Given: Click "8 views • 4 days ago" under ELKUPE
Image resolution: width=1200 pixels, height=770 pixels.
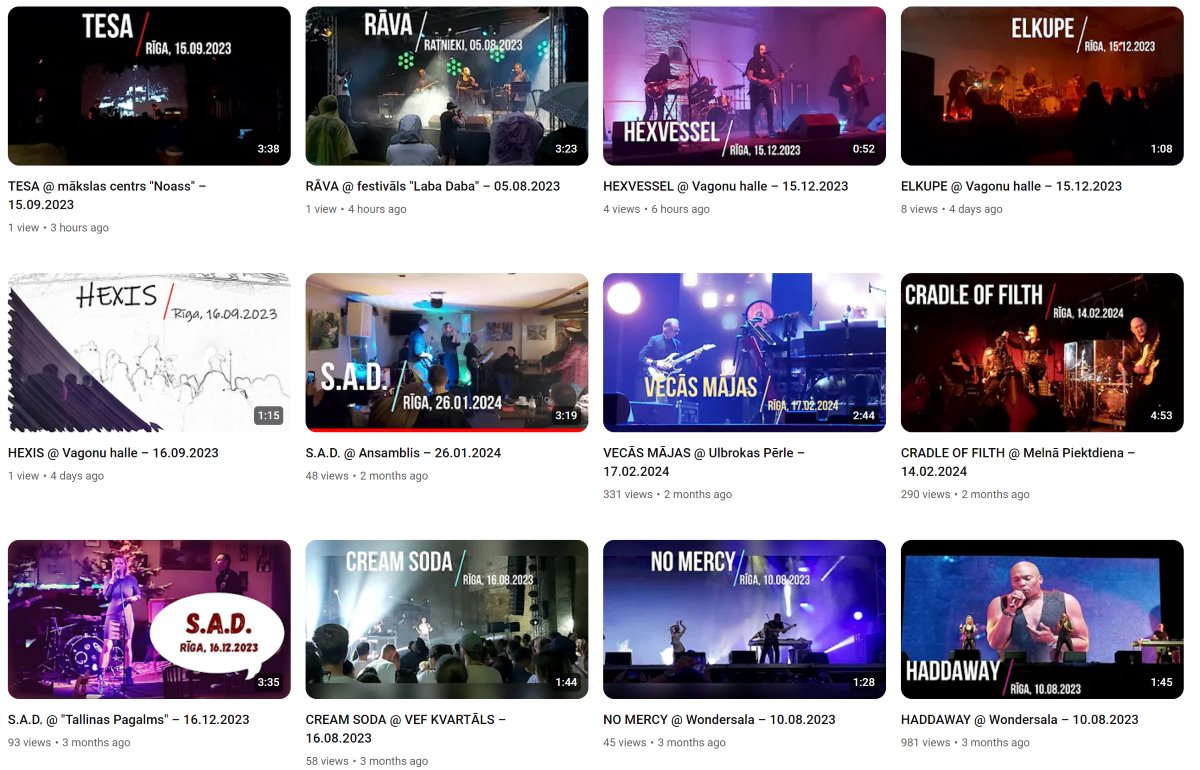Looking at the screenshot, I should click(951, 209).
